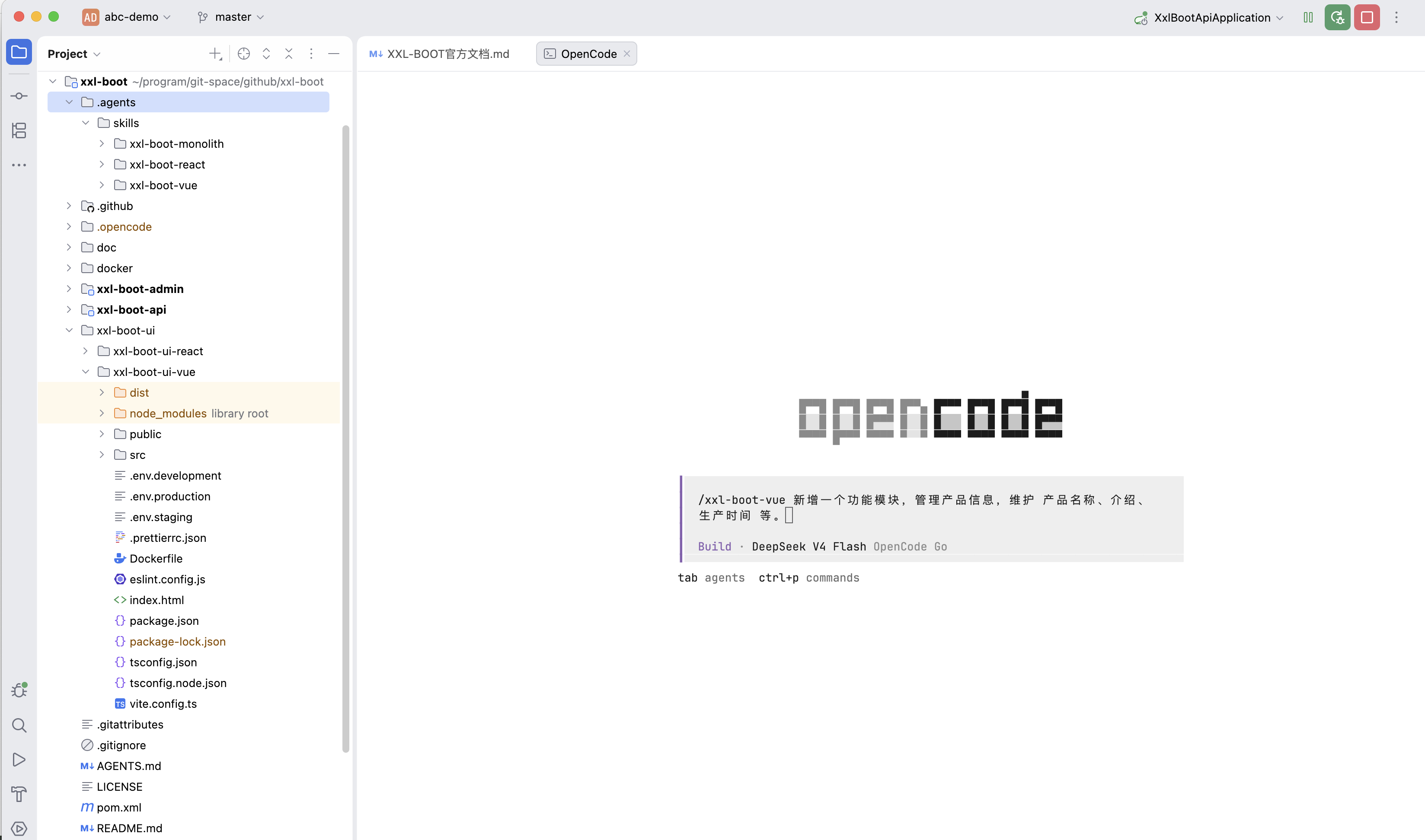Select the xxl-boot-api module

[124, 310]
